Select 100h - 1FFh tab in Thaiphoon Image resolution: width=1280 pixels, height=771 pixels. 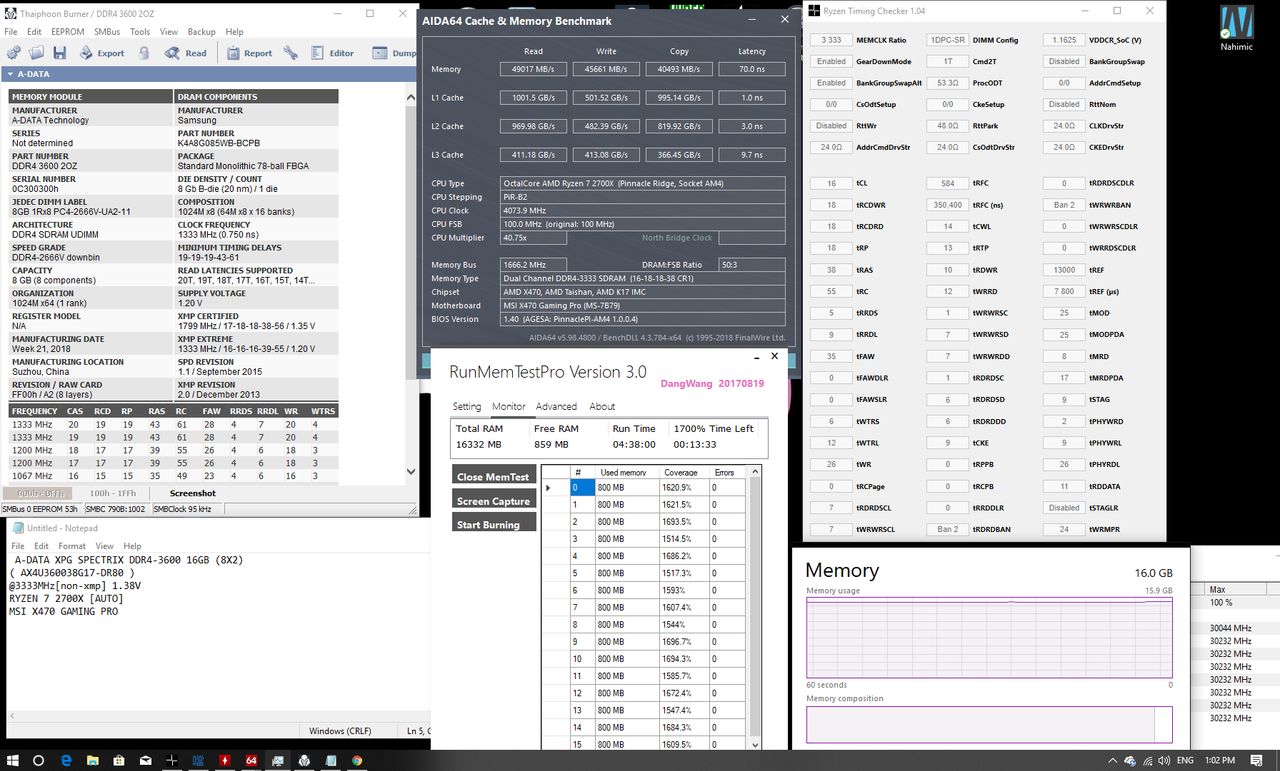click(113, 493)
